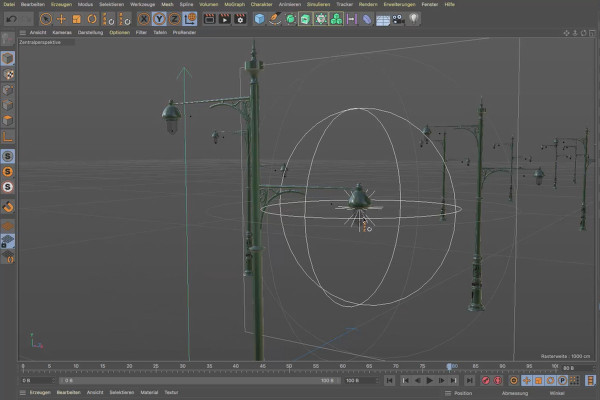Select the Rotate tool
This screenshot has width=600, height=400.
tap(92, 19)
